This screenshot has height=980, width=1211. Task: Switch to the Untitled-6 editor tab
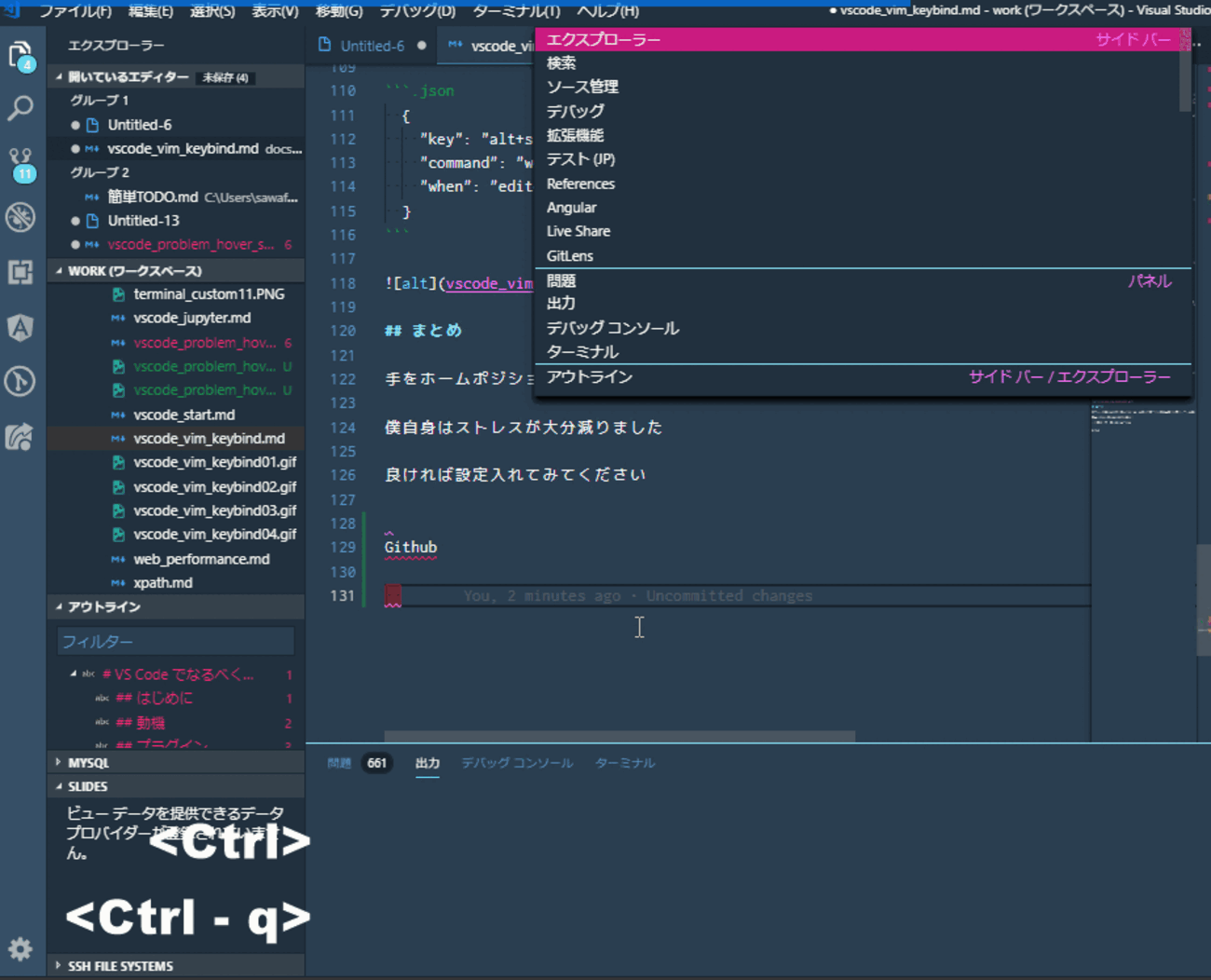[x=372, y=46]
